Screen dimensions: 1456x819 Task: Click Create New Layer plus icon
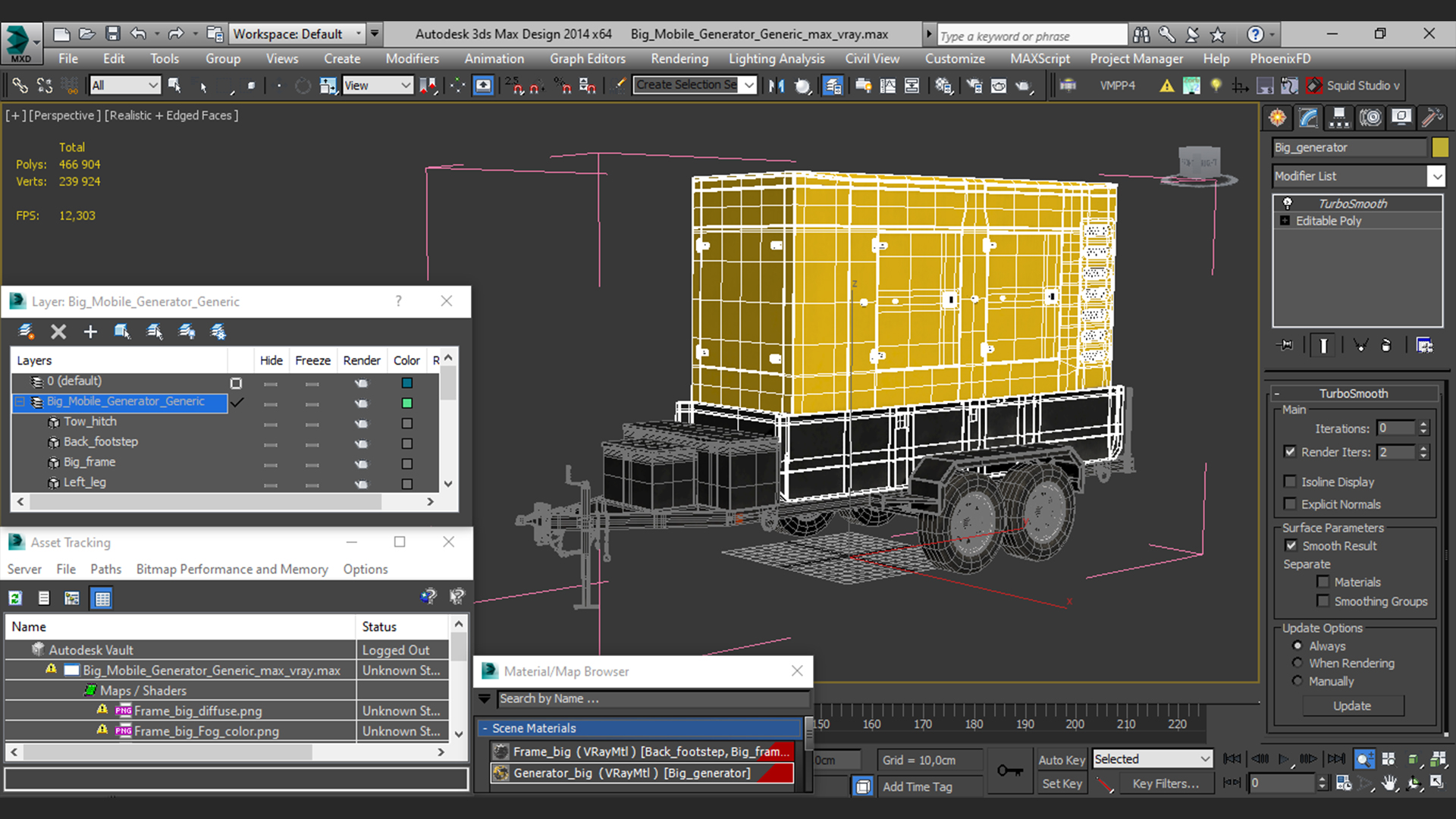90,331
